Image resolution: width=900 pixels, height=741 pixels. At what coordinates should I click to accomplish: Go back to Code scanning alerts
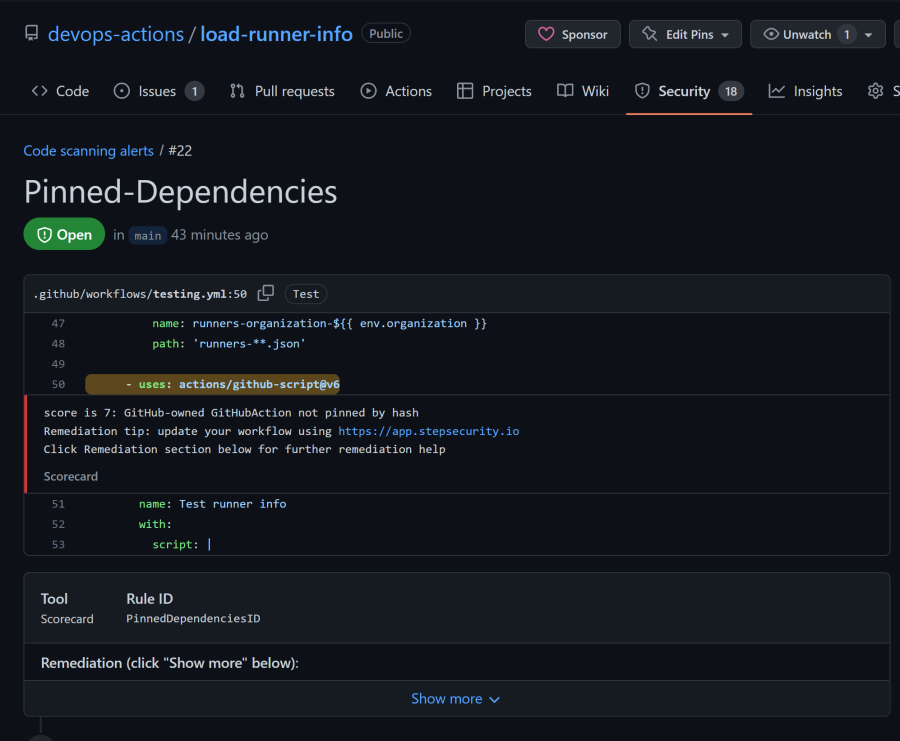(x=88, y=150)
